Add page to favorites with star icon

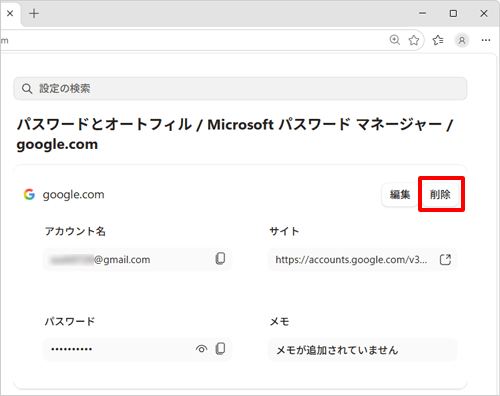414,40
